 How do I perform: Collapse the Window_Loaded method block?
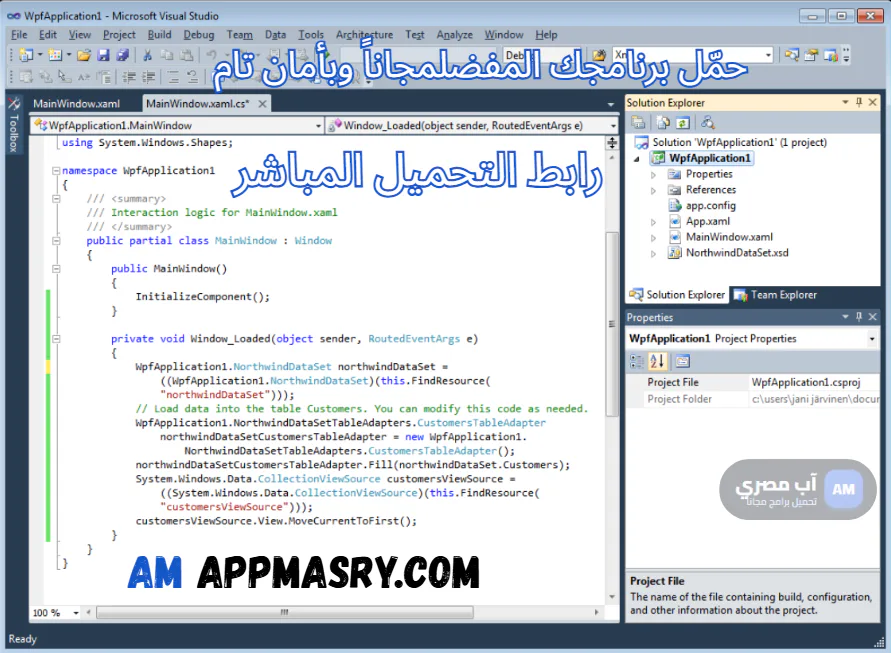pyautogui.click(x=56, y=339)
